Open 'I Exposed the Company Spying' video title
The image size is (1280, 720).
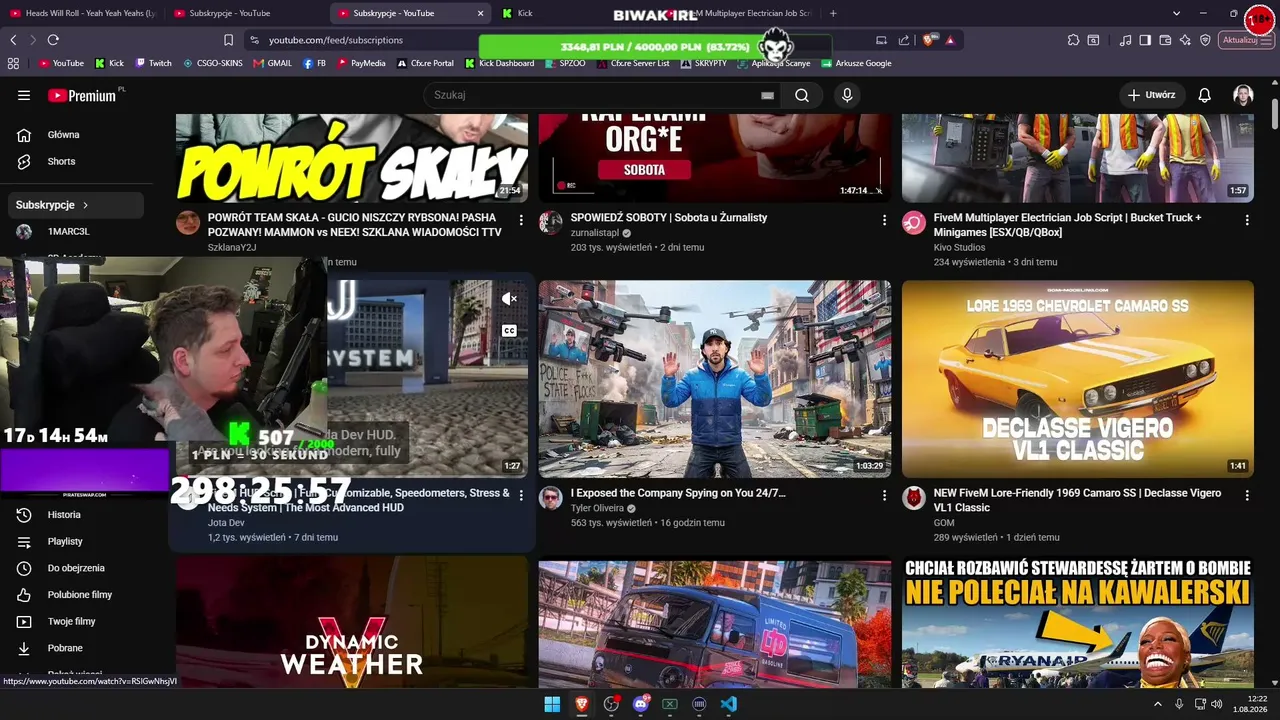[x=678, y=493]
